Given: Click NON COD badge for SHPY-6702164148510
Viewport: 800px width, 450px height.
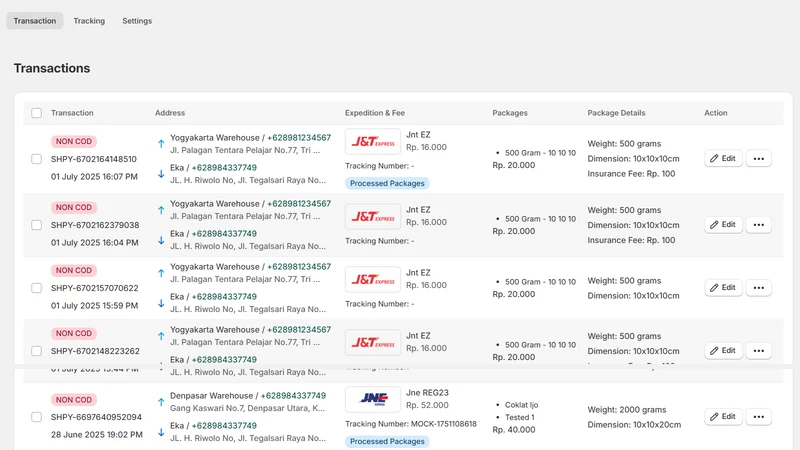Looking at the screenshot, I should coord(74,141).
